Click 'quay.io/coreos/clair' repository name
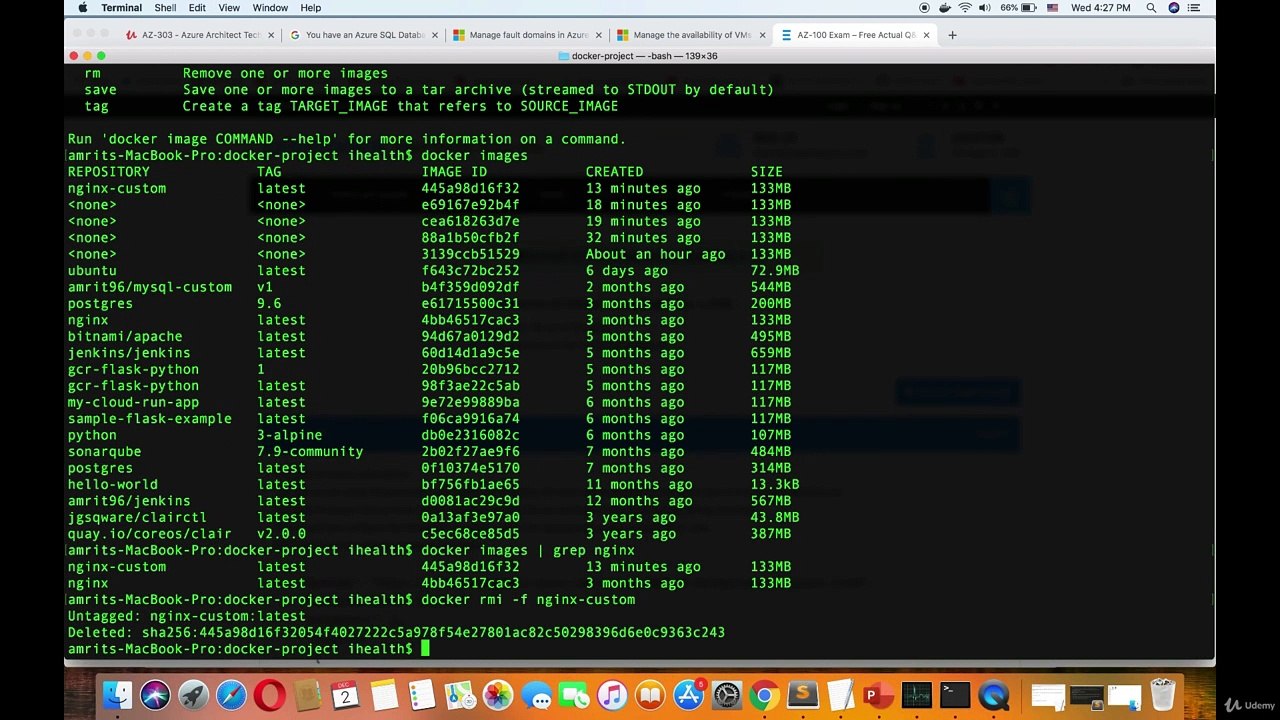This screenshot has width=1280, height=720. (149, 534)
